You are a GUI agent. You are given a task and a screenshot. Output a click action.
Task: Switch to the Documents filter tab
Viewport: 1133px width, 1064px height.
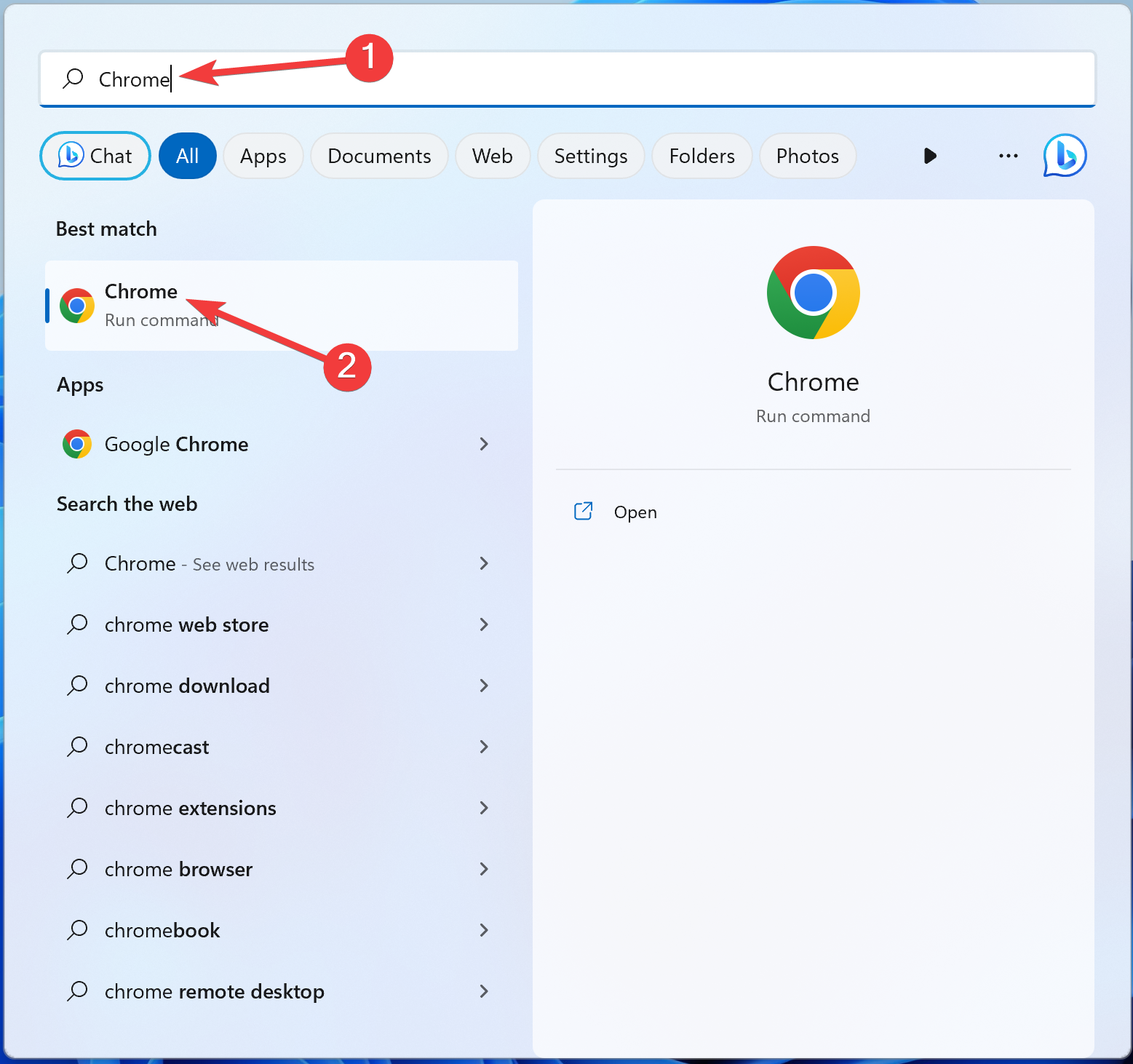coord(378,156)
